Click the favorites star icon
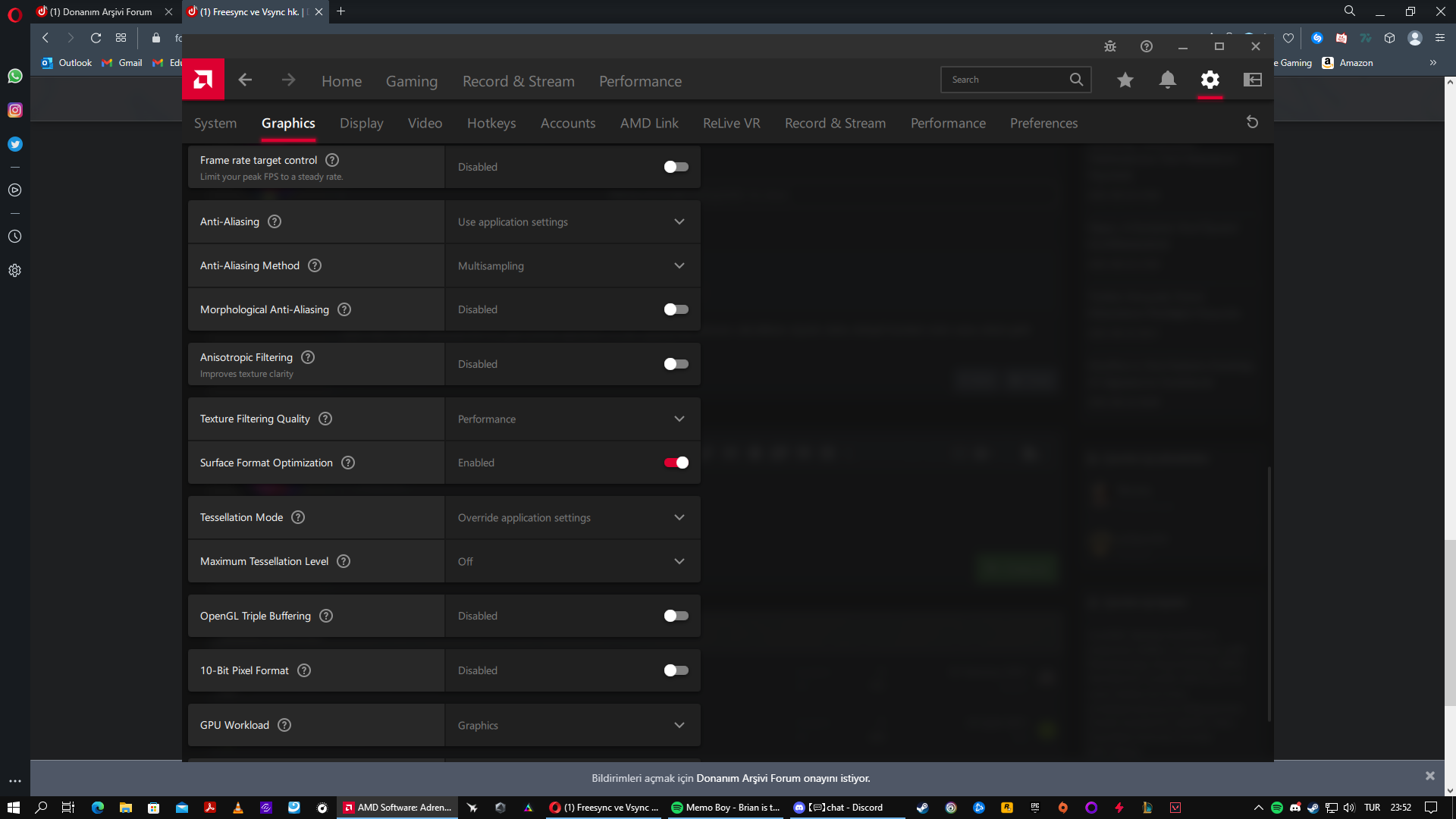 1125,80
